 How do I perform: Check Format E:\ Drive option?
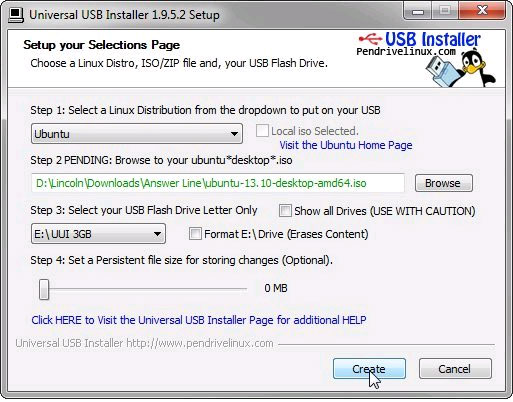pos(195,234)
